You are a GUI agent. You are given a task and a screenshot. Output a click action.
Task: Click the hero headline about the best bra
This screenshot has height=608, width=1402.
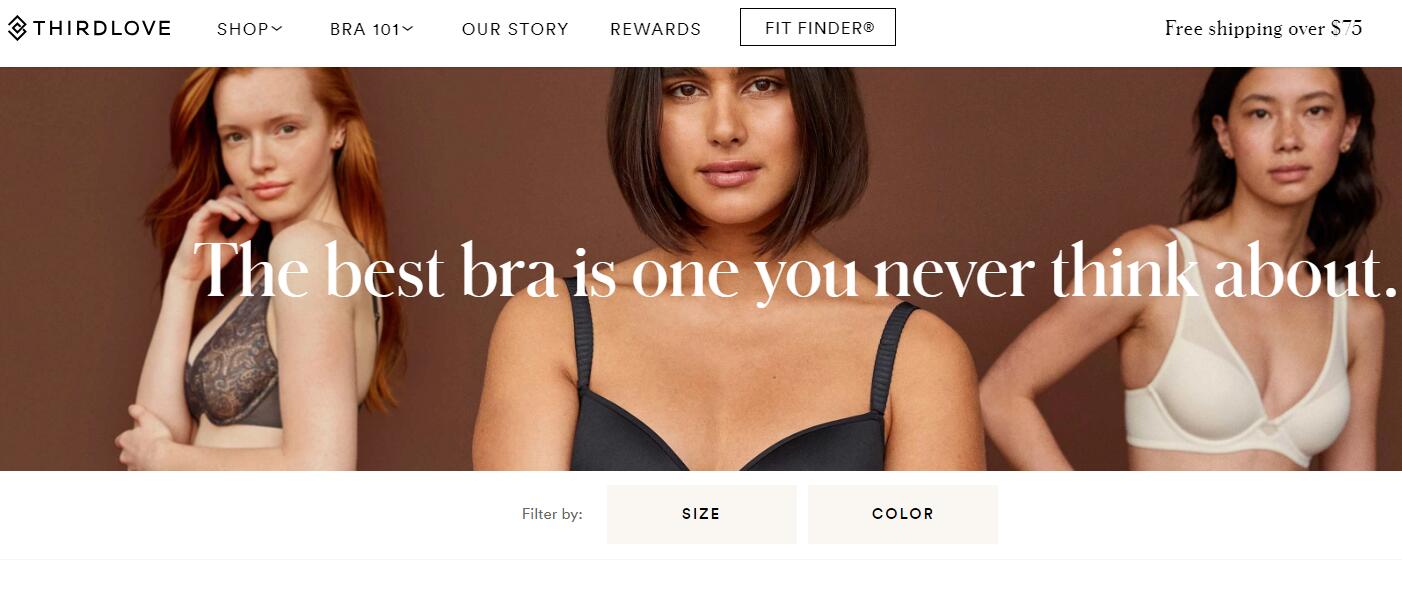point(796,271)
